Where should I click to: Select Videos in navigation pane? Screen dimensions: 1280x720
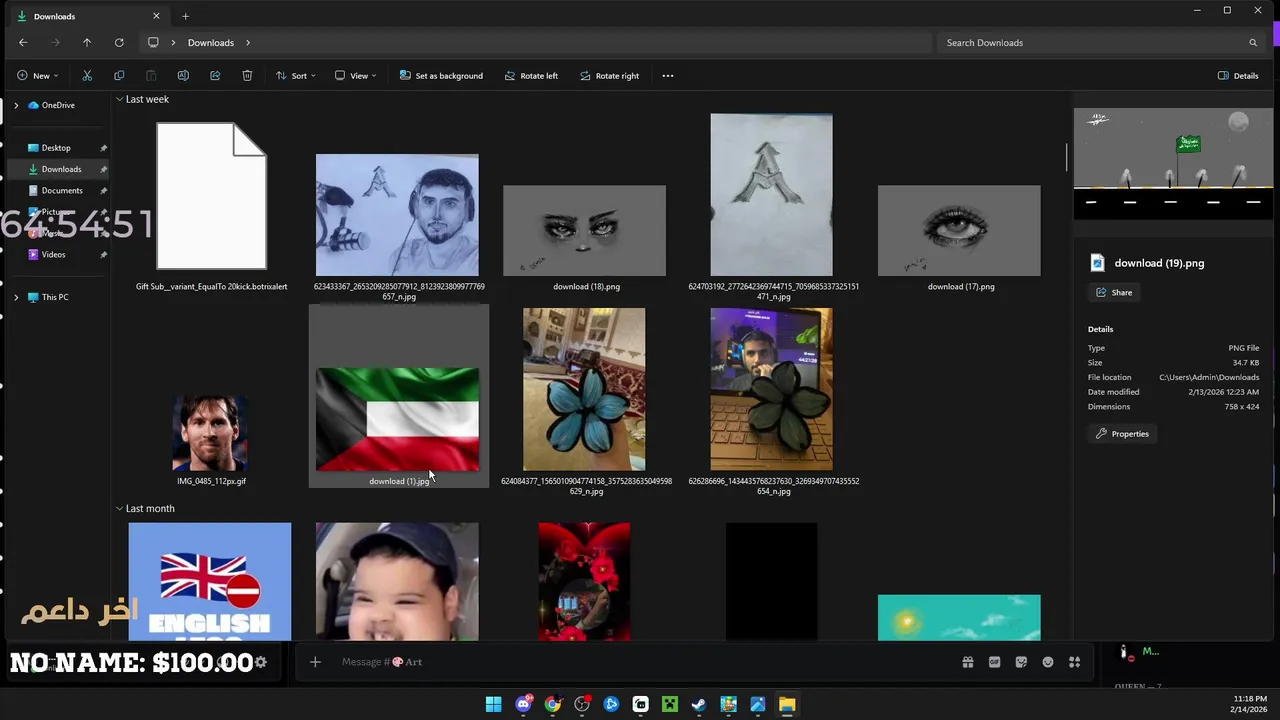pyautogui.click(x=53, y=254)
